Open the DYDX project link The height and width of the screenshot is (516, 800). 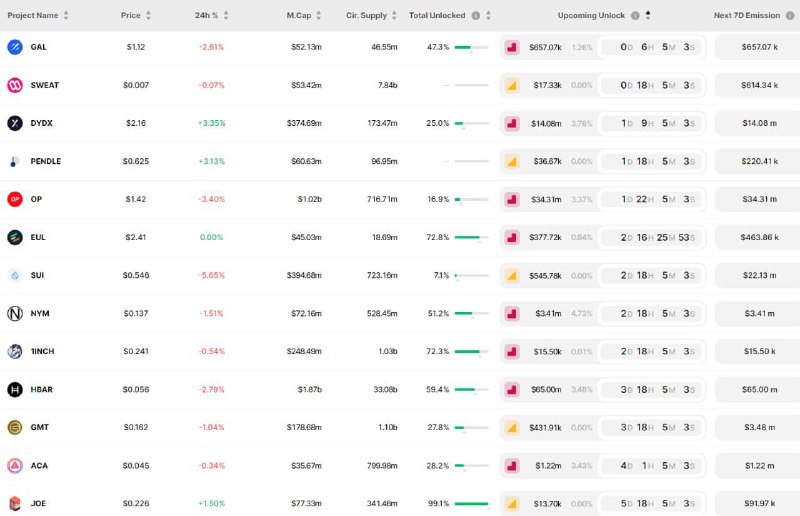pos(41,123)
